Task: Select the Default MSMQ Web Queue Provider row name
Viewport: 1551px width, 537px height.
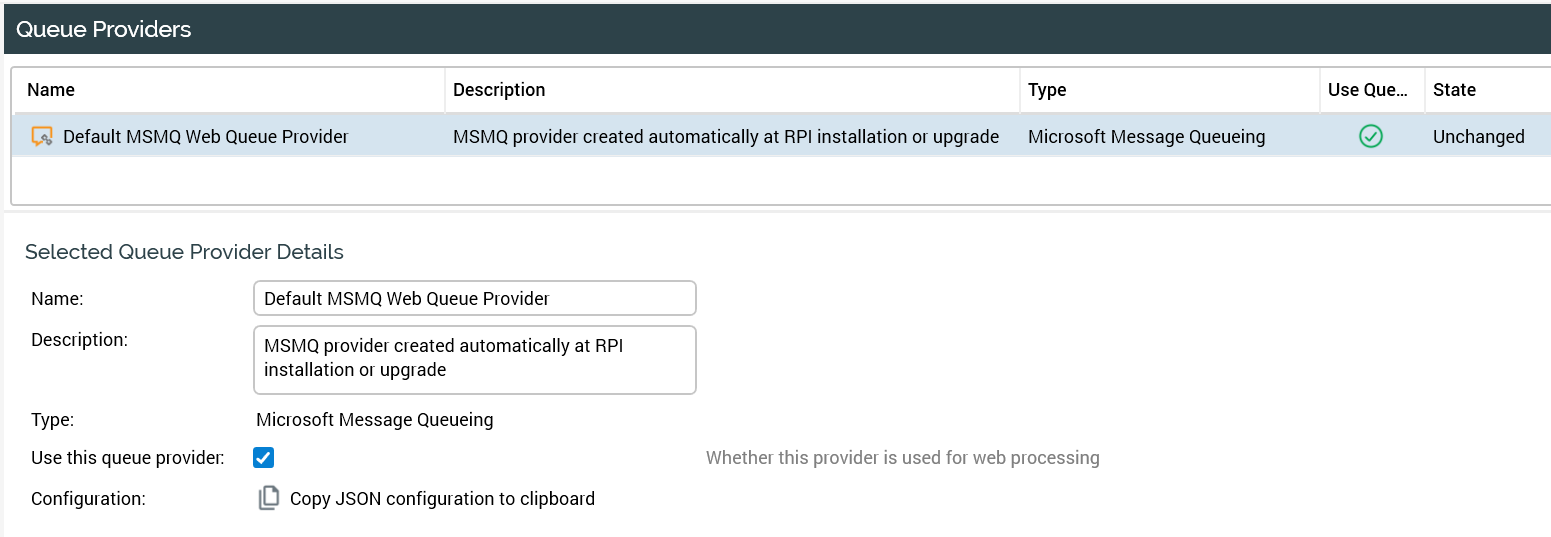Action: [205, 137]
